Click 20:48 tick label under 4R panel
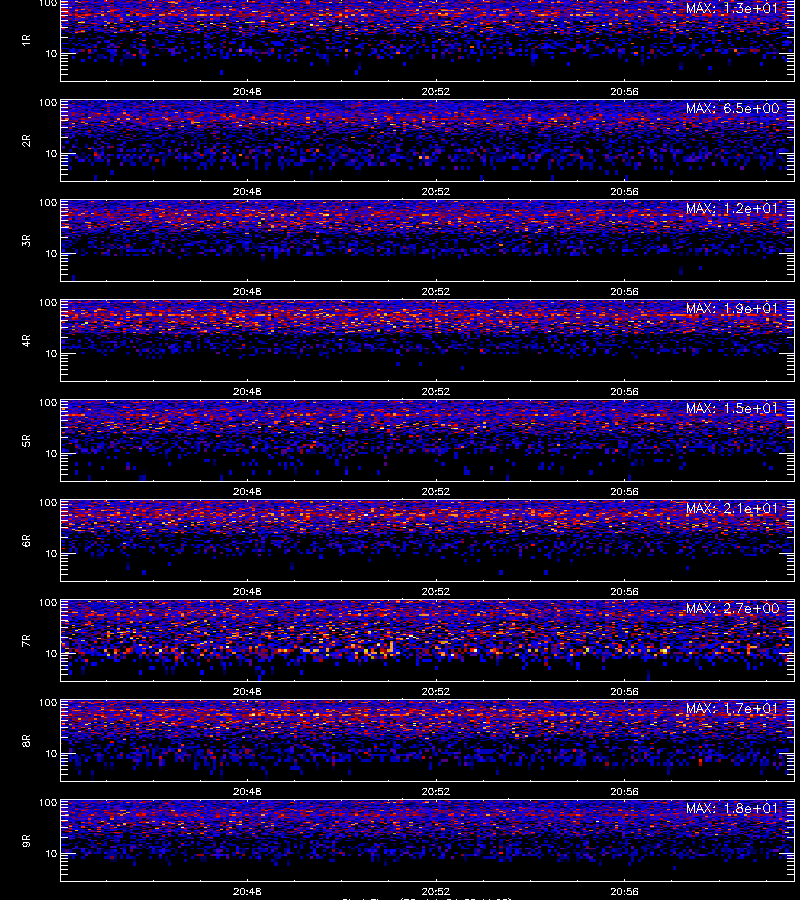Screen dimensions: 800x900 [x=247, y=391]
